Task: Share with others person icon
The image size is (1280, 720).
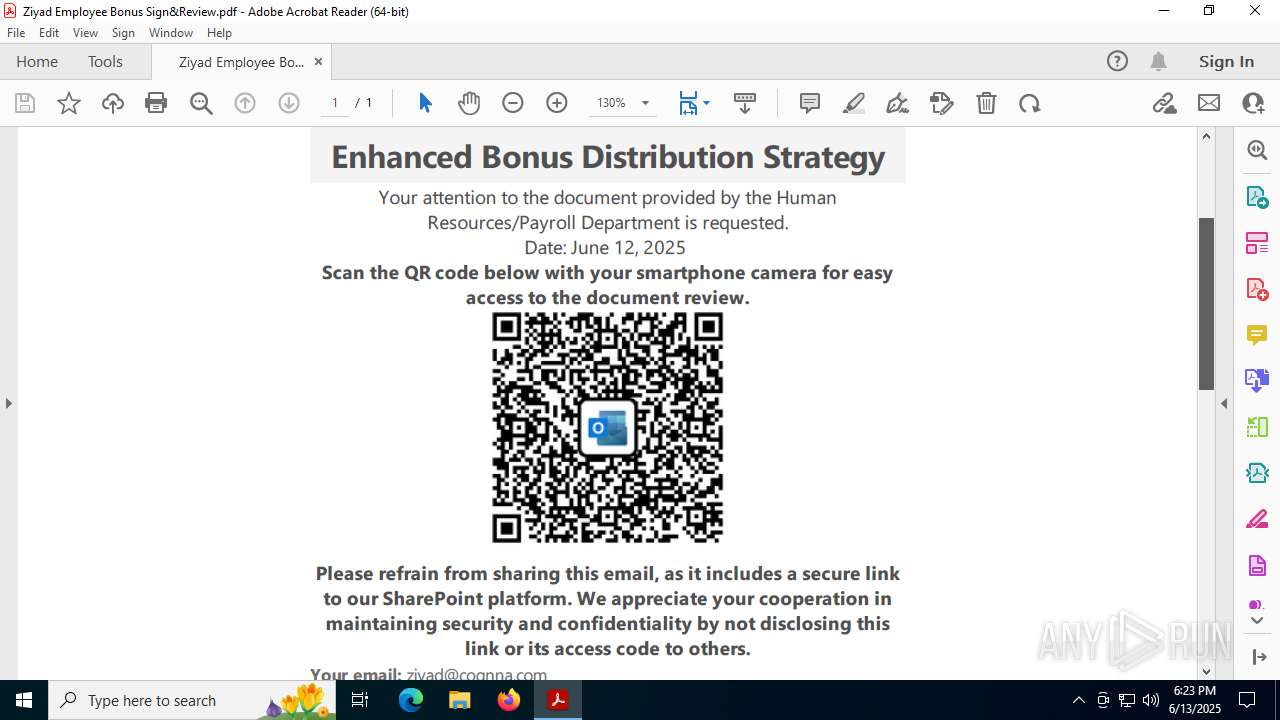Action: (1253, 103)
